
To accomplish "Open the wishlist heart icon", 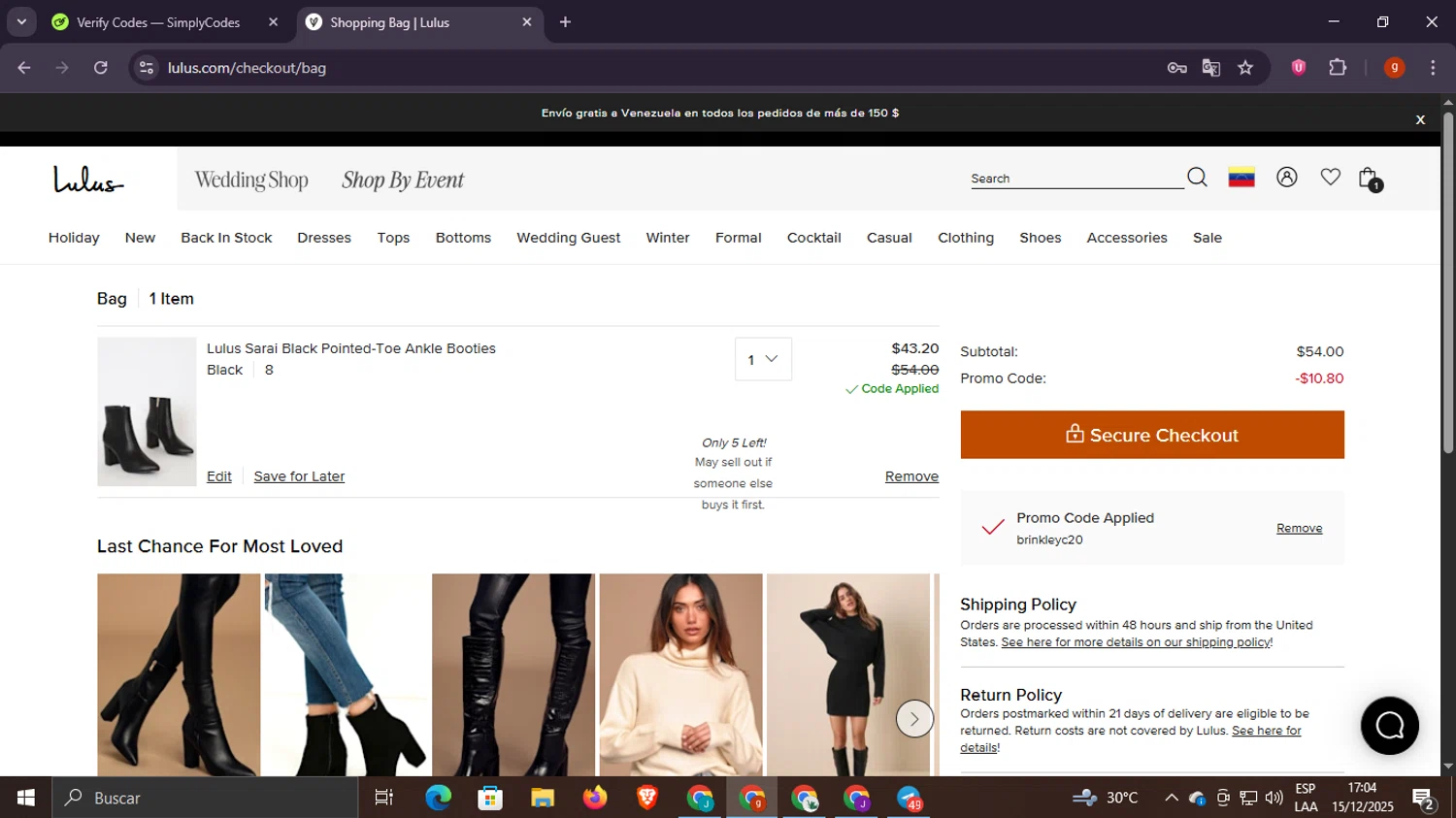I will point(1330,178).
